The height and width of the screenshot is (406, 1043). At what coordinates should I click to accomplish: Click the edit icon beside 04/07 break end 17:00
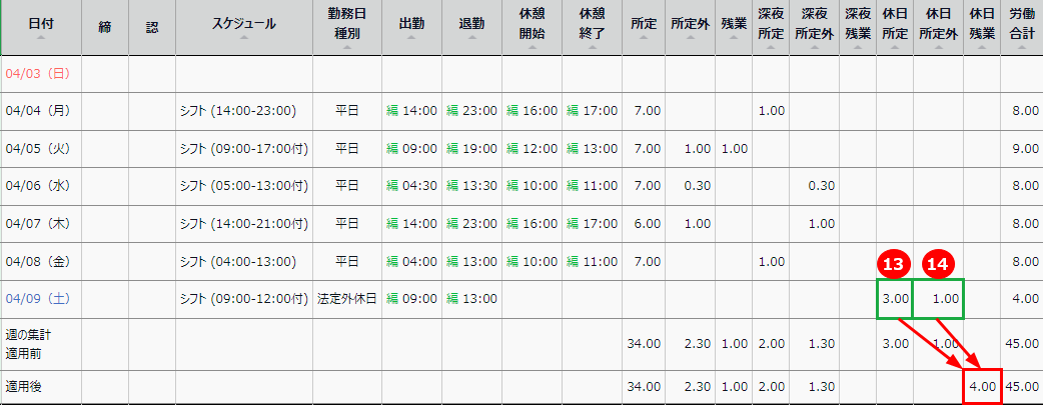tap(570, 224)
